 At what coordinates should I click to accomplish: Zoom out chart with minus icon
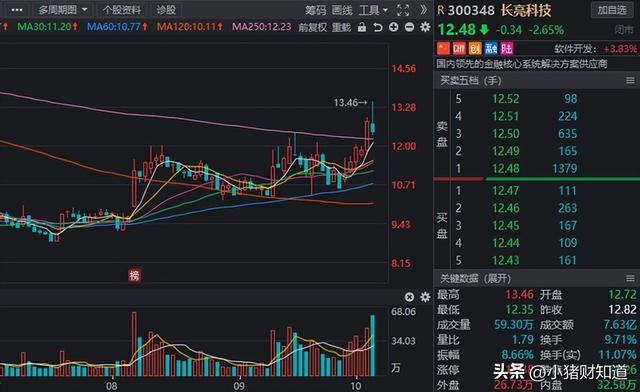pyautogui.click(x=409, y=27)
